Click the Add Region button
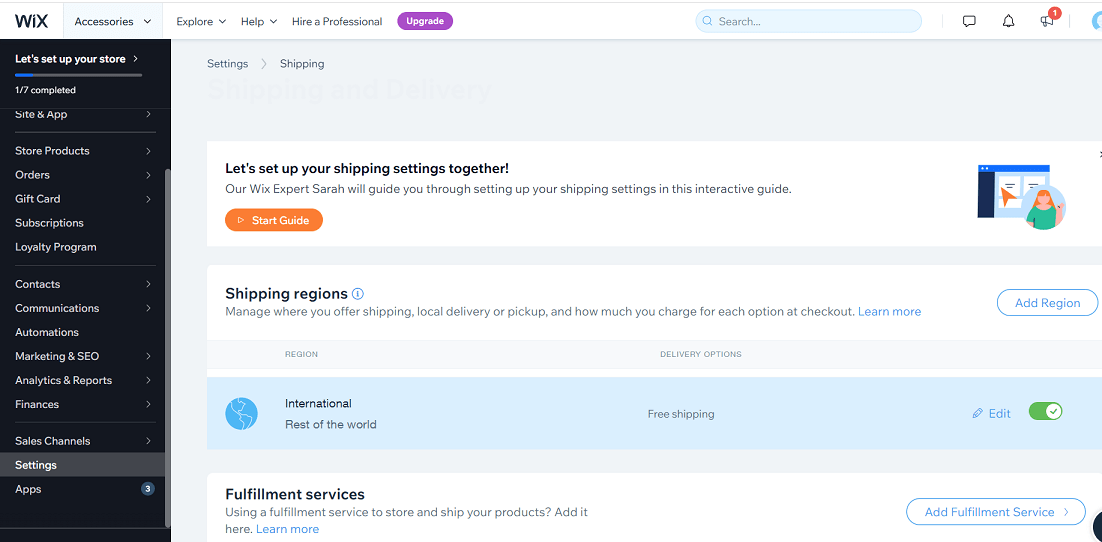 click(x=1047, y=302)
